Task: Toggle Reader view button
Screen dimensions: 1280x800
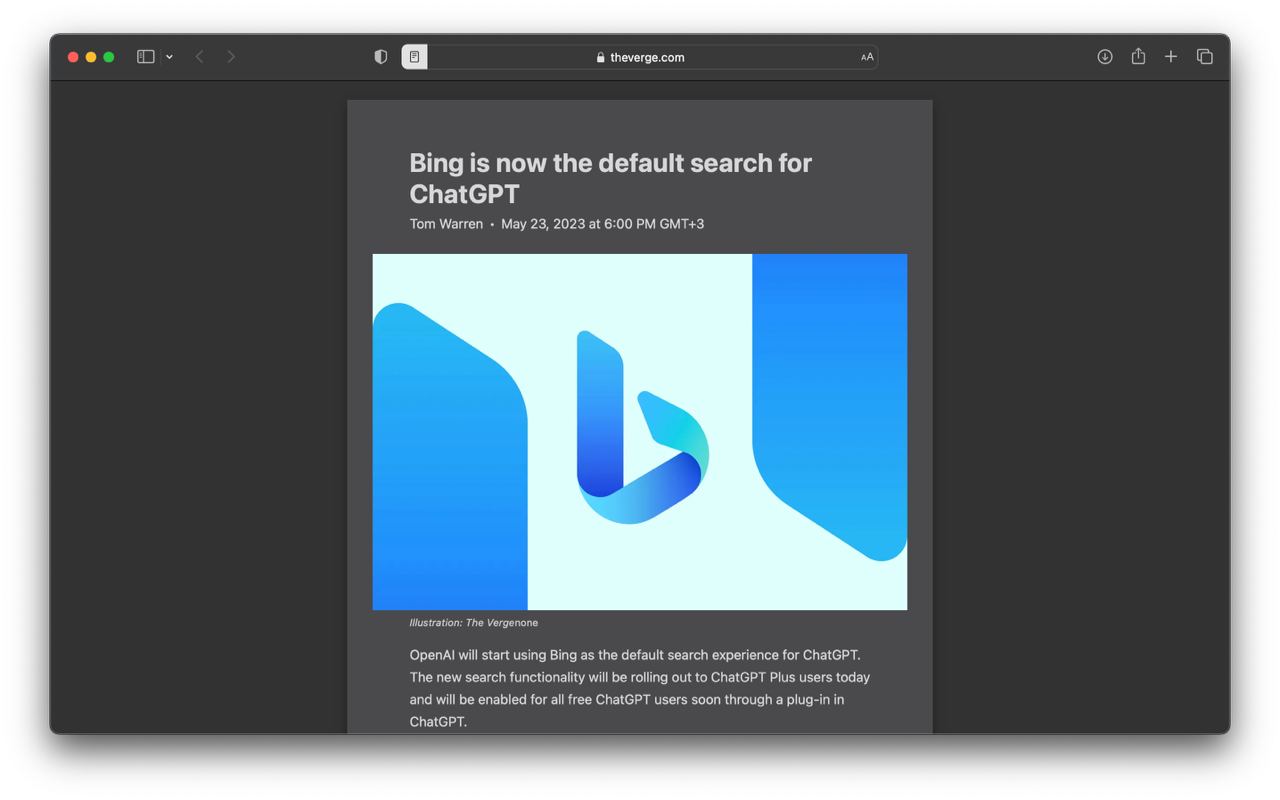Action: 414,57
